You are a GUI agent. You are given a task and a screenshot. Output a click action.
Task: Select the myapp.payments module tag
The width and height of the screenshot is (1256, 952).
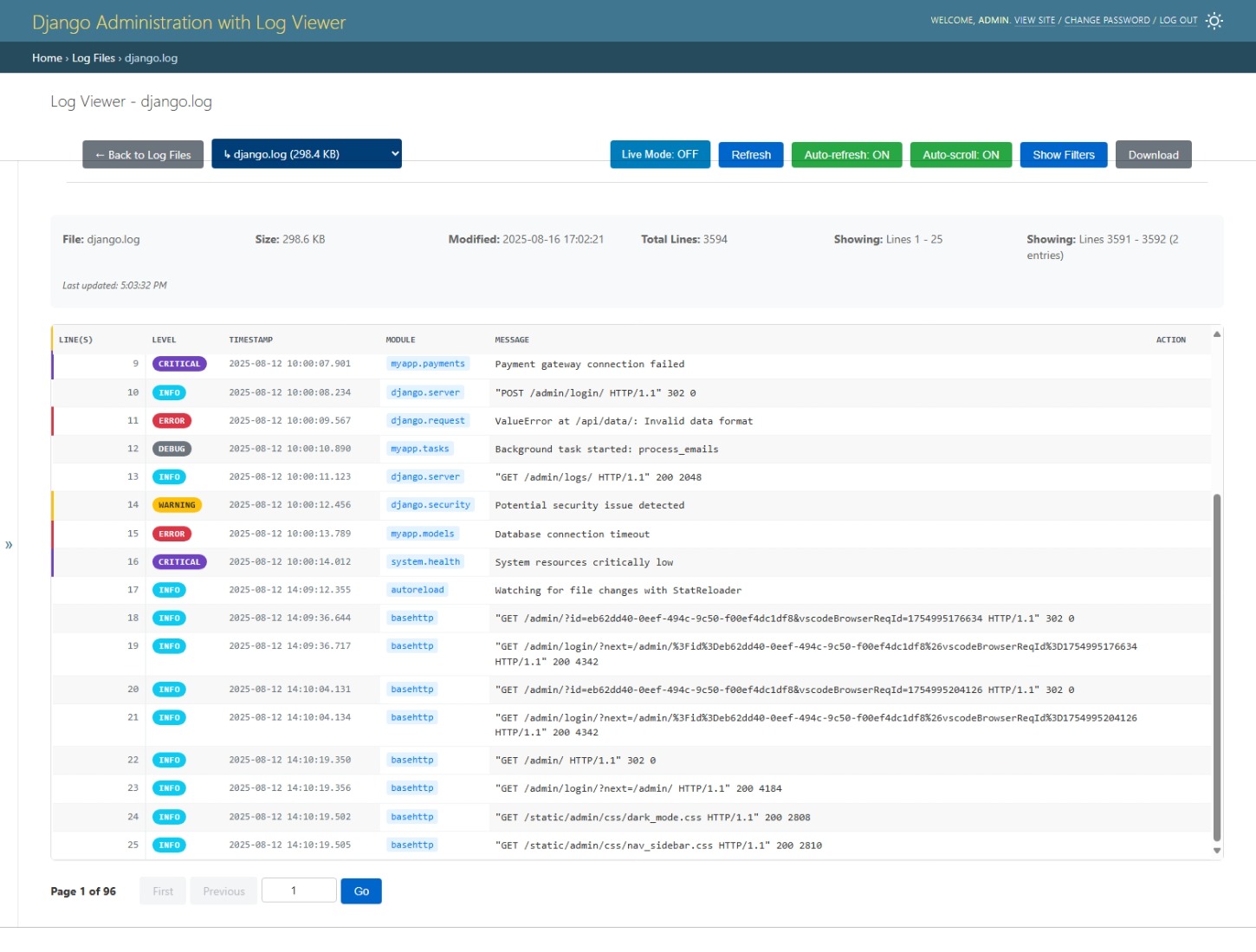click(x=428, y=364)
